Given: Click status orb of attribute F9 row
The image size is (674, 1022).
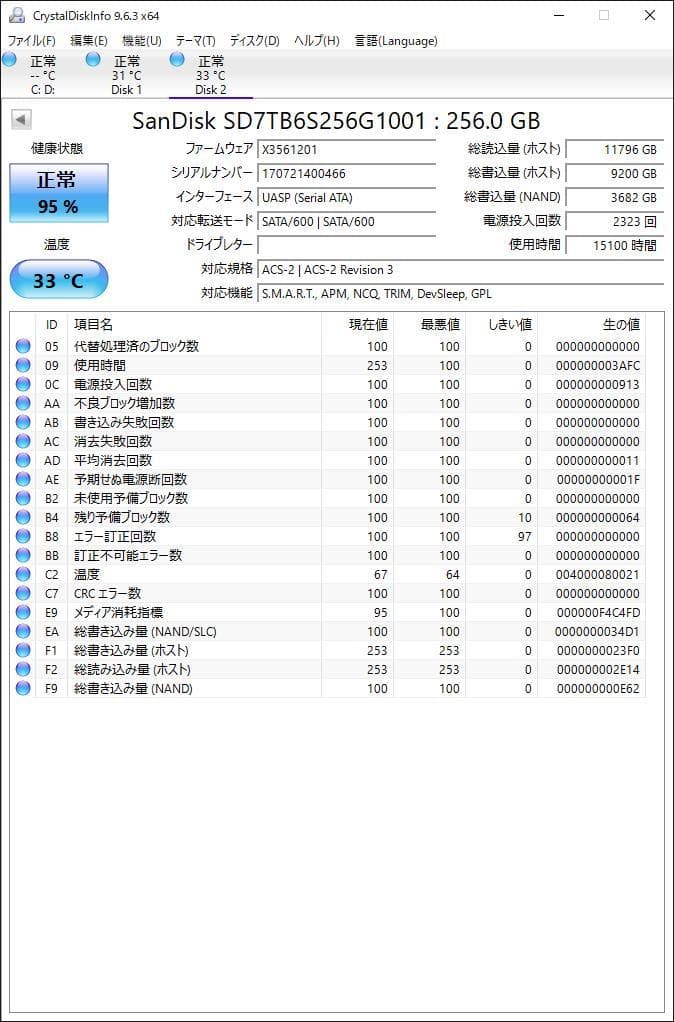Looking at the screenshot, I should pos(23,688).
